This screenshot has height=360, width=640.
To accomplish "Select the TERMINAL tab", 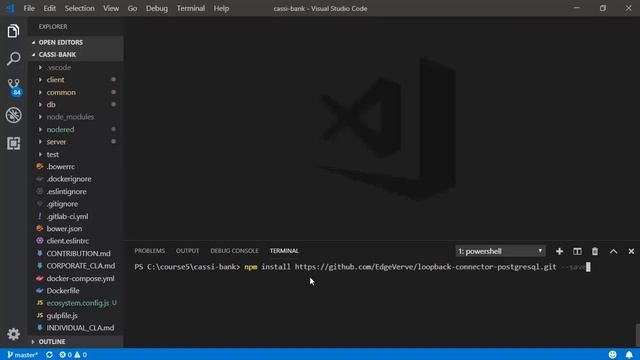I will [284, 251].
